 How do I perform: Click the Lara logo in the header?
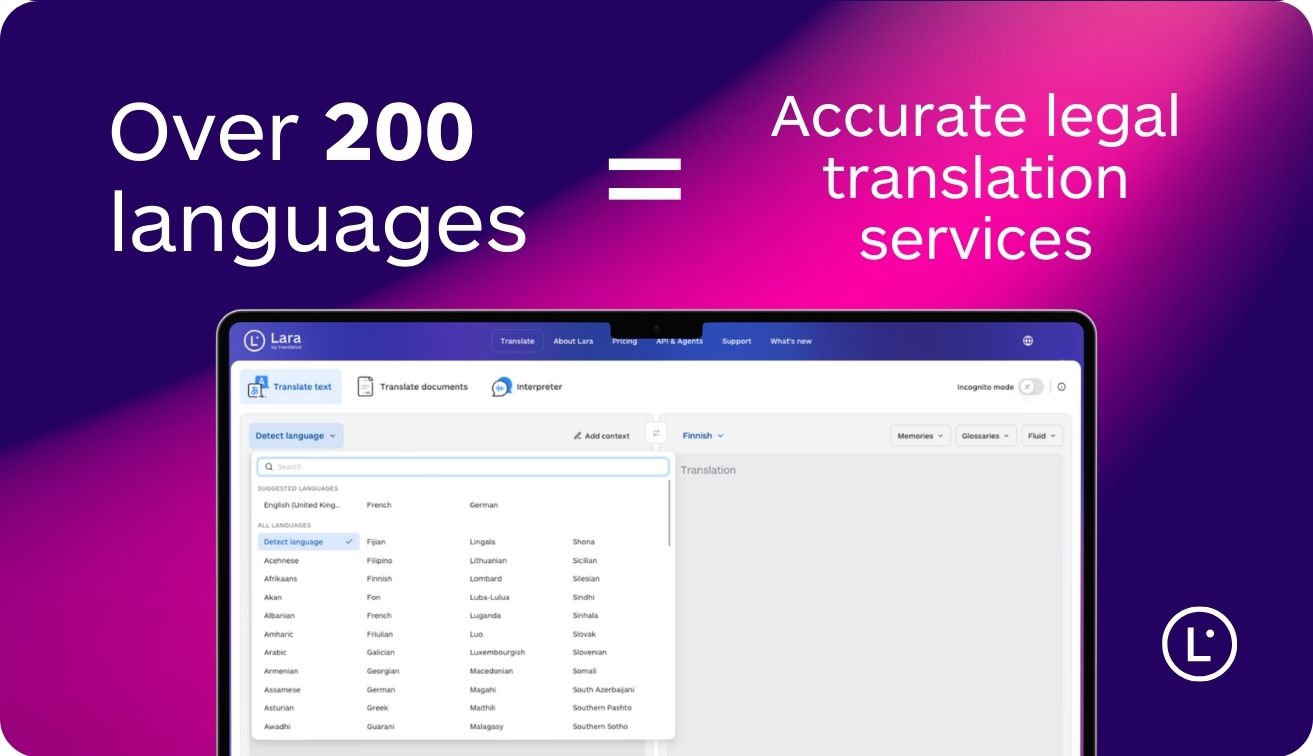[x=270, y=340]
